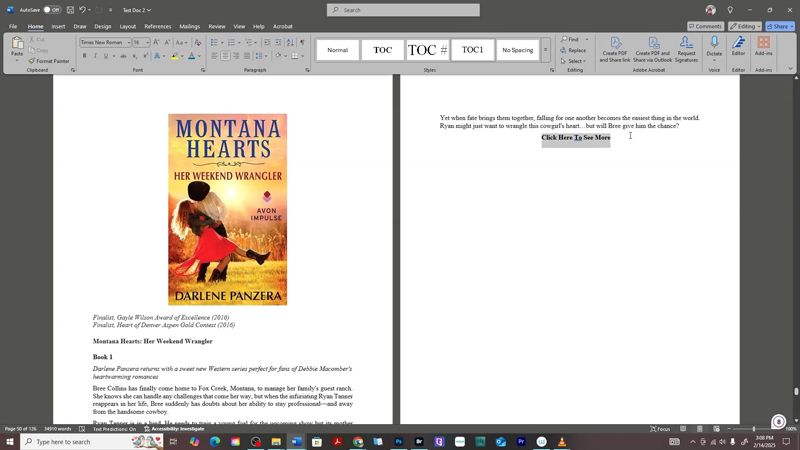Screen dimensions: 800x450
Task: Align text left
Action: (214, 56)
